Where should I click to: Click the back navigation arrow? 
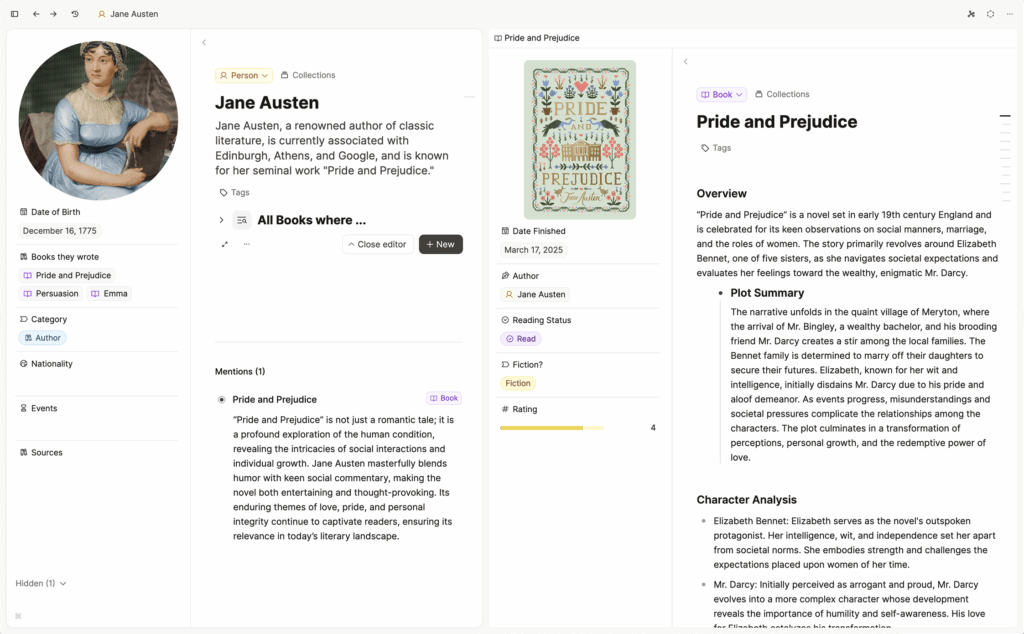[x=36, y=14]
